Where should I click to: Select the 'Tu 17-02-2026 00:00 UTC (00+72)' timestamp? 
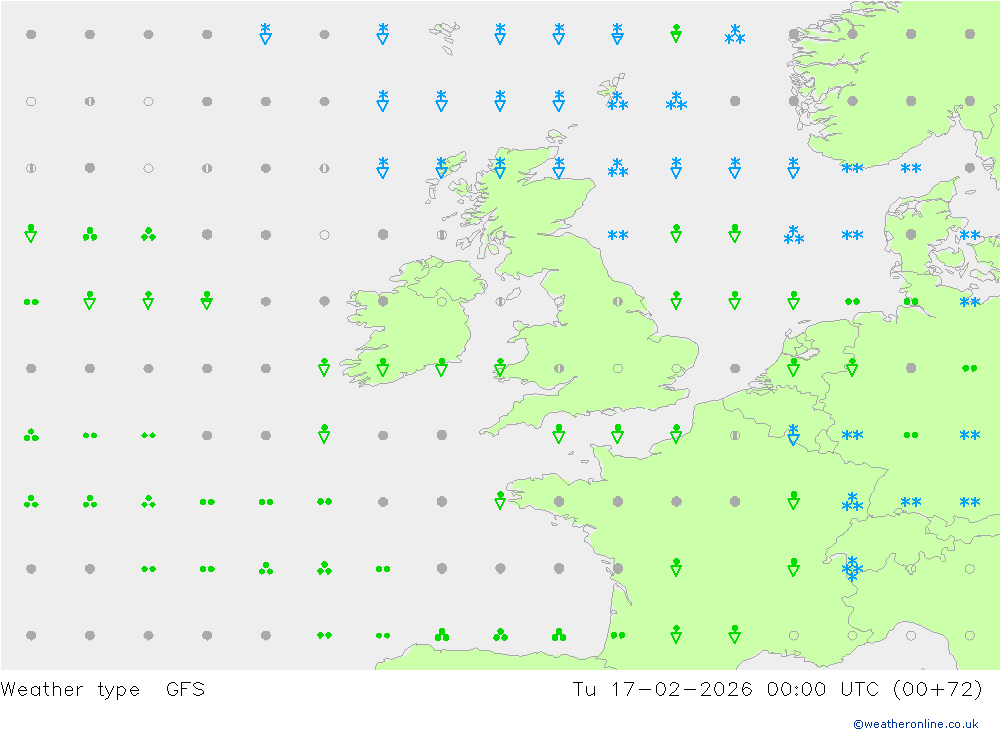(x=777, y=690)
